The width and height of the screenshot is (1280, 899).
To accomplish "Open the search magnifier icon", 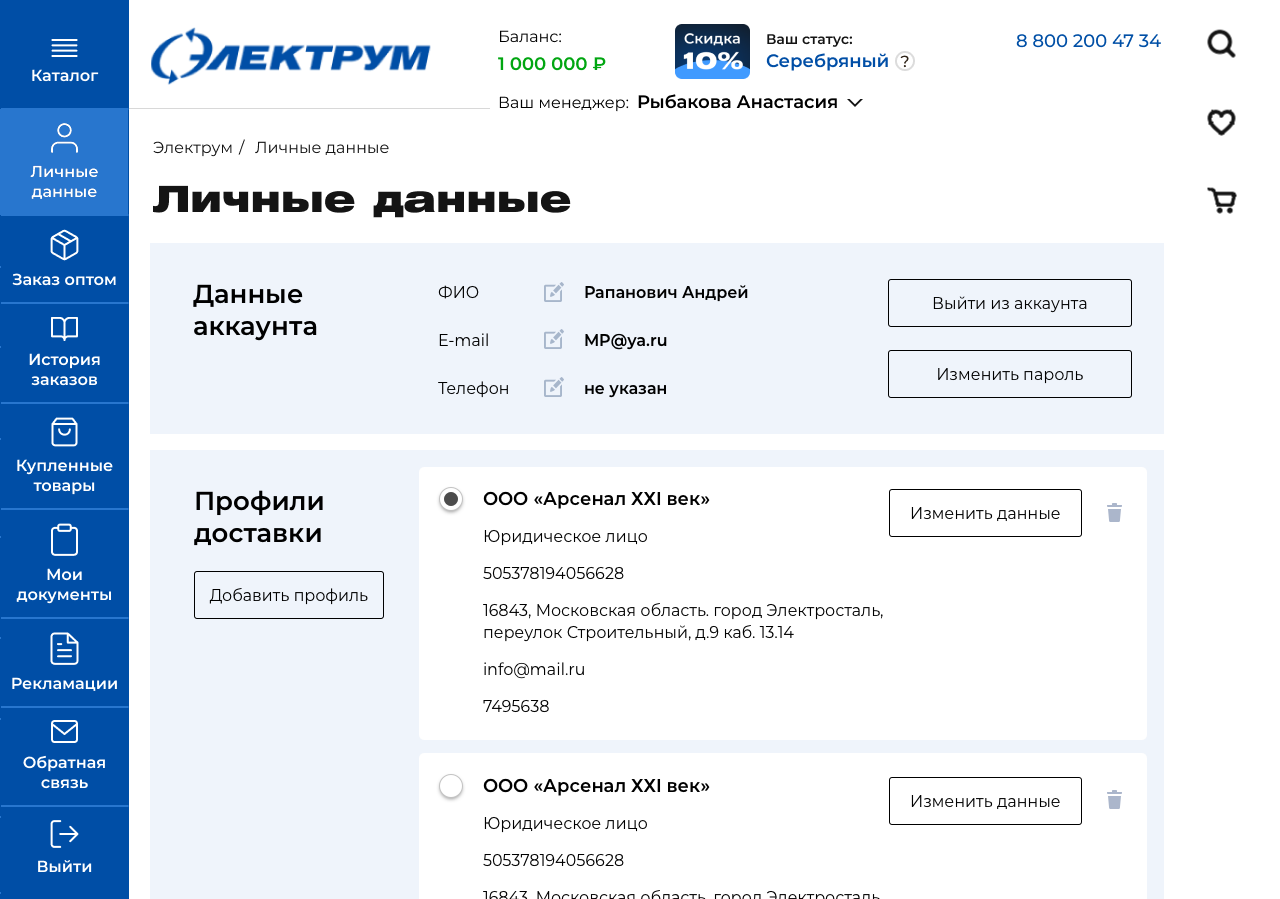I will [1221, 44].
